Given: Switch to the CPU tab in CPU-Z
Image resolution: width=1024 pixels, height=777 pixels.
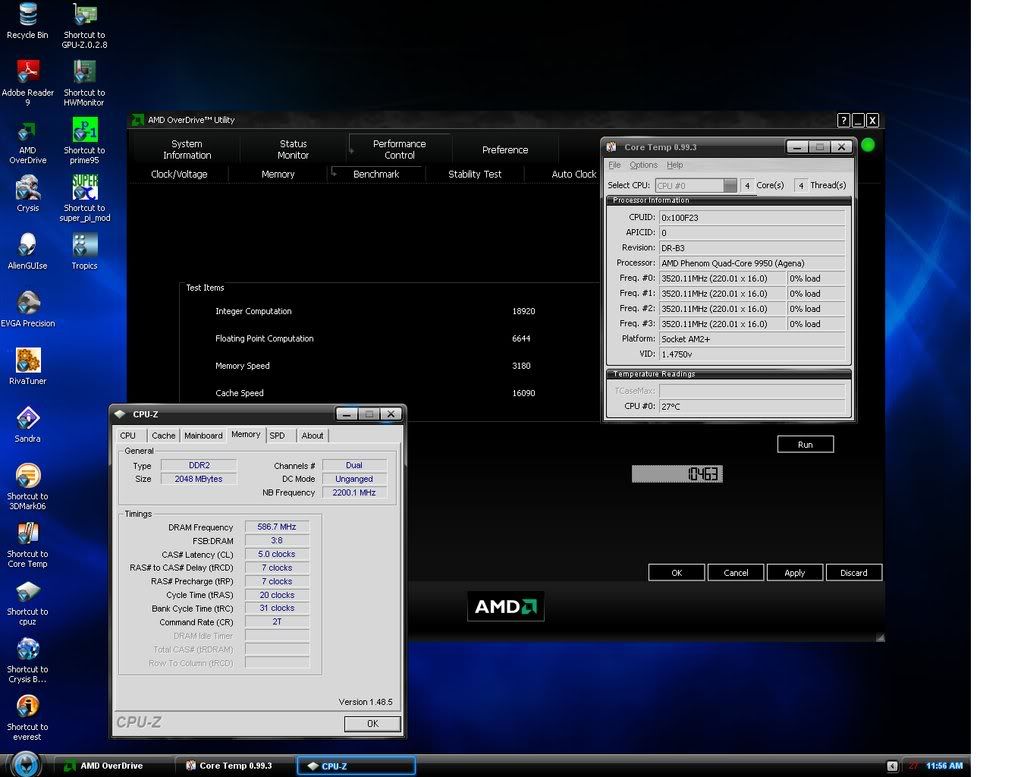Looking at the screenshot, I should tap(128, 436).
